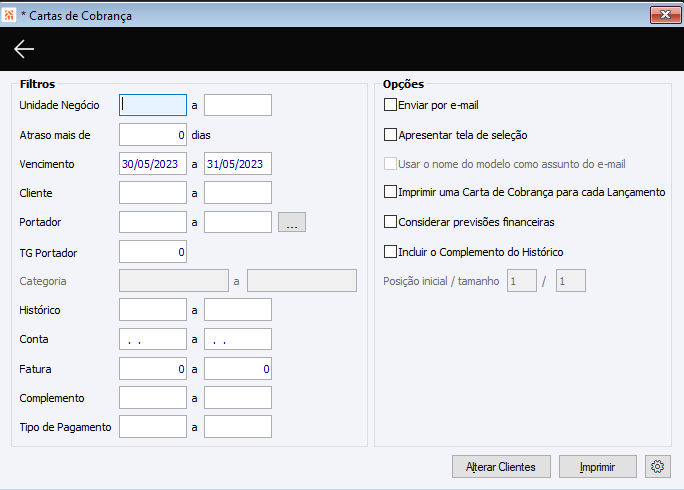This screenshot has height=490, width=684.
Task: Focus the first Unidade Negócio field
Action: point(153,105)
